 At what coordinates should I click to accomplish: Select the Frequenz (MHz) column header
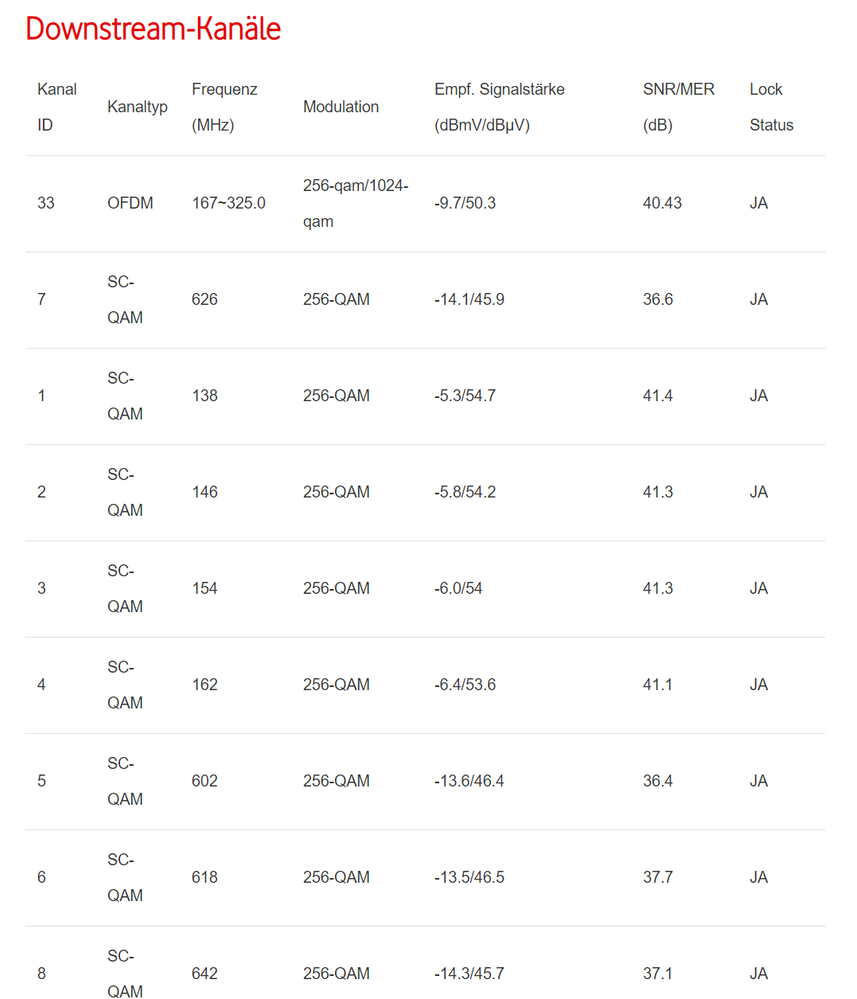(224, 107)
